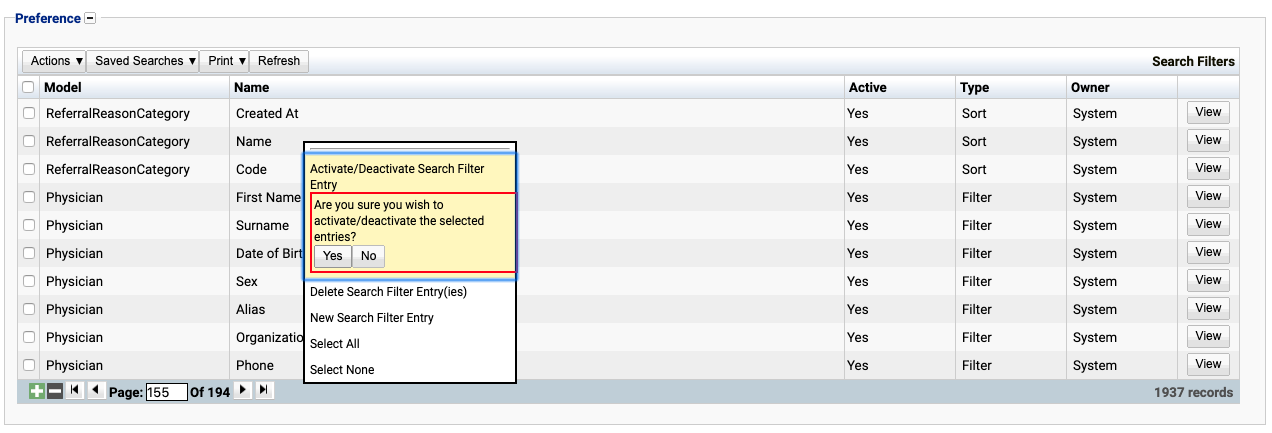View the Physician Phone filter entry

point(1208,364)
